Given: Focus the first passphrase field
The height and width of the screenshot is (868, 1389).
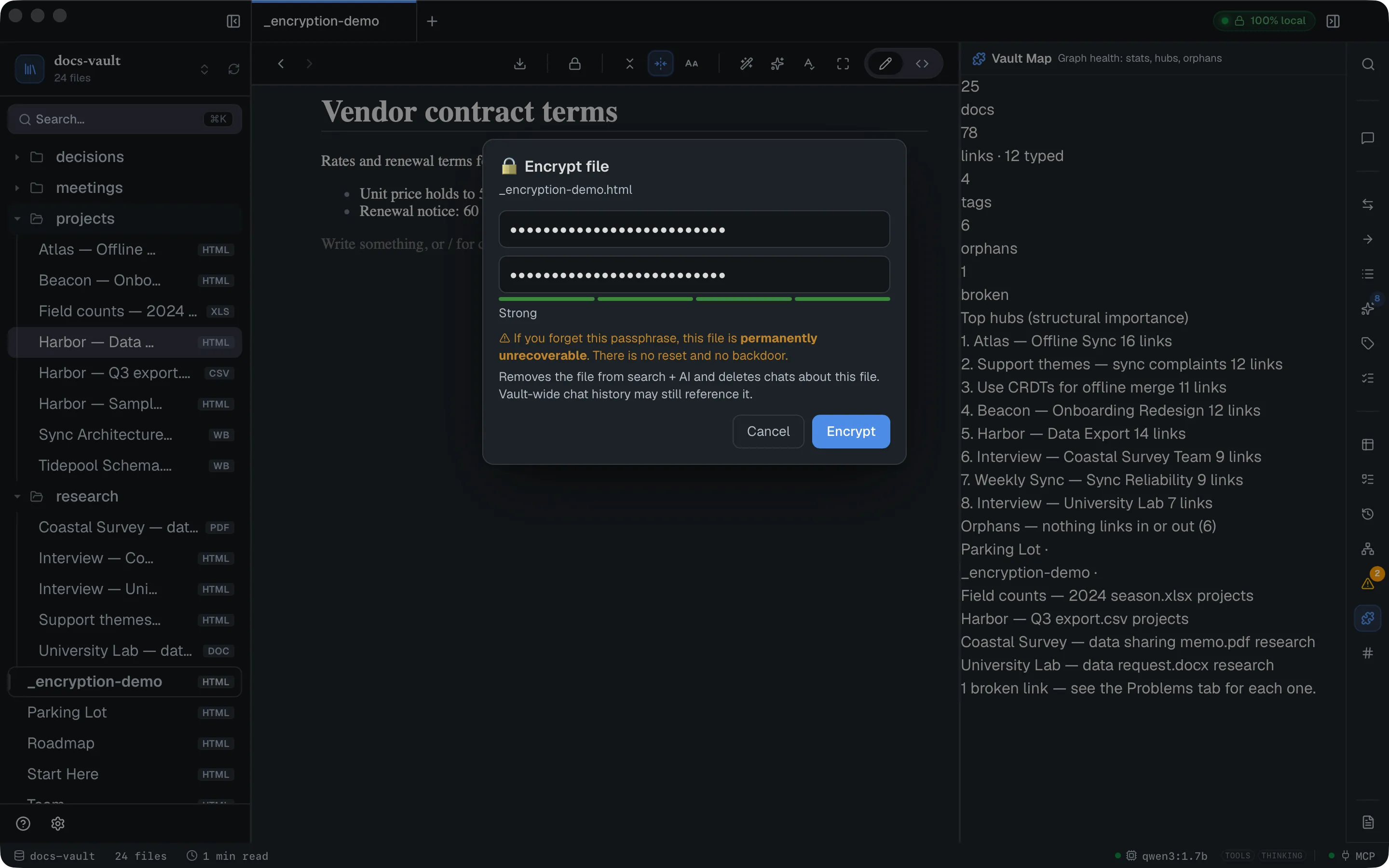Looking at the screenshot, I should point(694,229).
